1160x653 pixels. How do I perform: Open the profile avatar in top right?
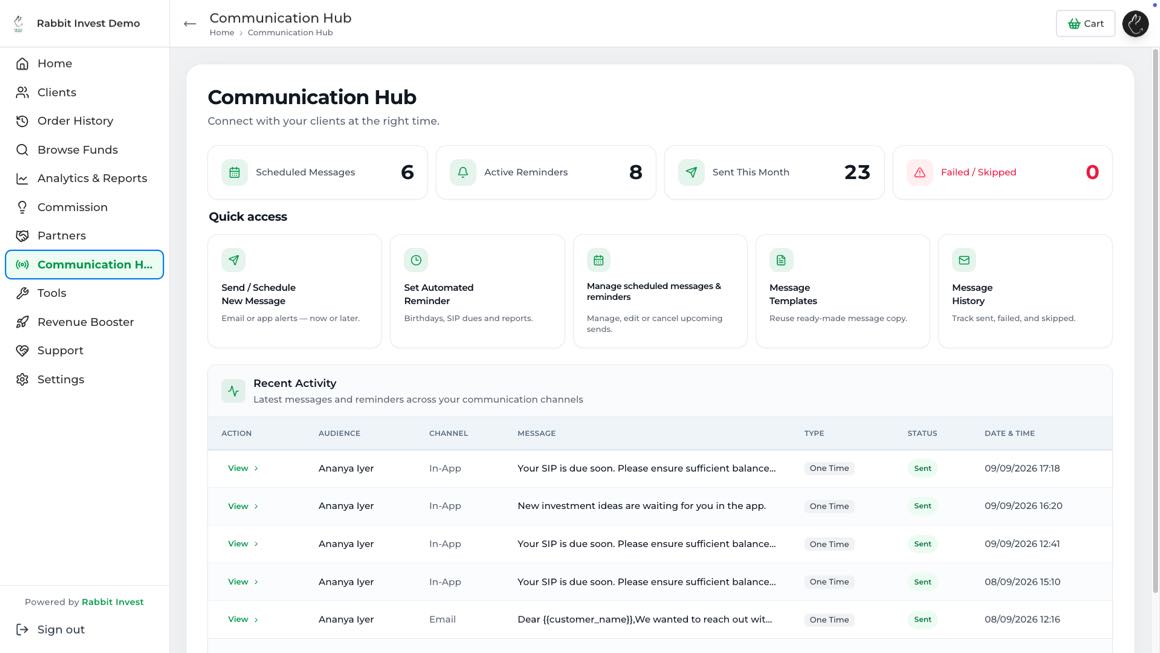[1135, 24]
